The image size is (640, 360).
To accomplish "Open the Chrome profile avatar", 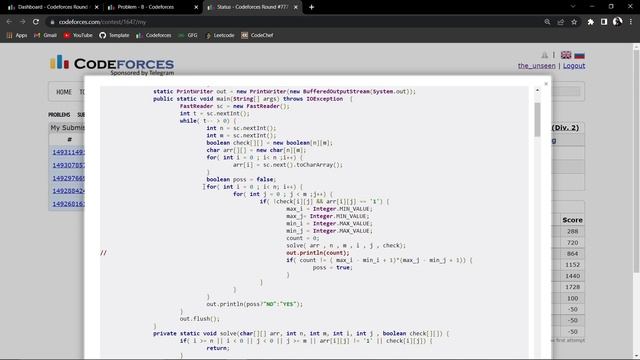I will [618, 22].
